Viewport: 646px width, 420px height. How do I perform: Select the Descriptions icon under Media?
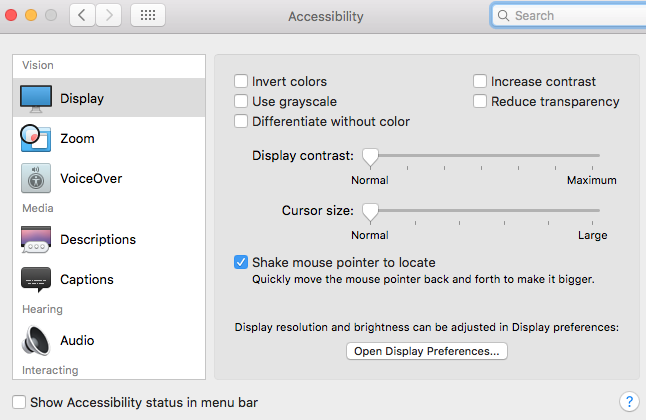pos(36,239)
